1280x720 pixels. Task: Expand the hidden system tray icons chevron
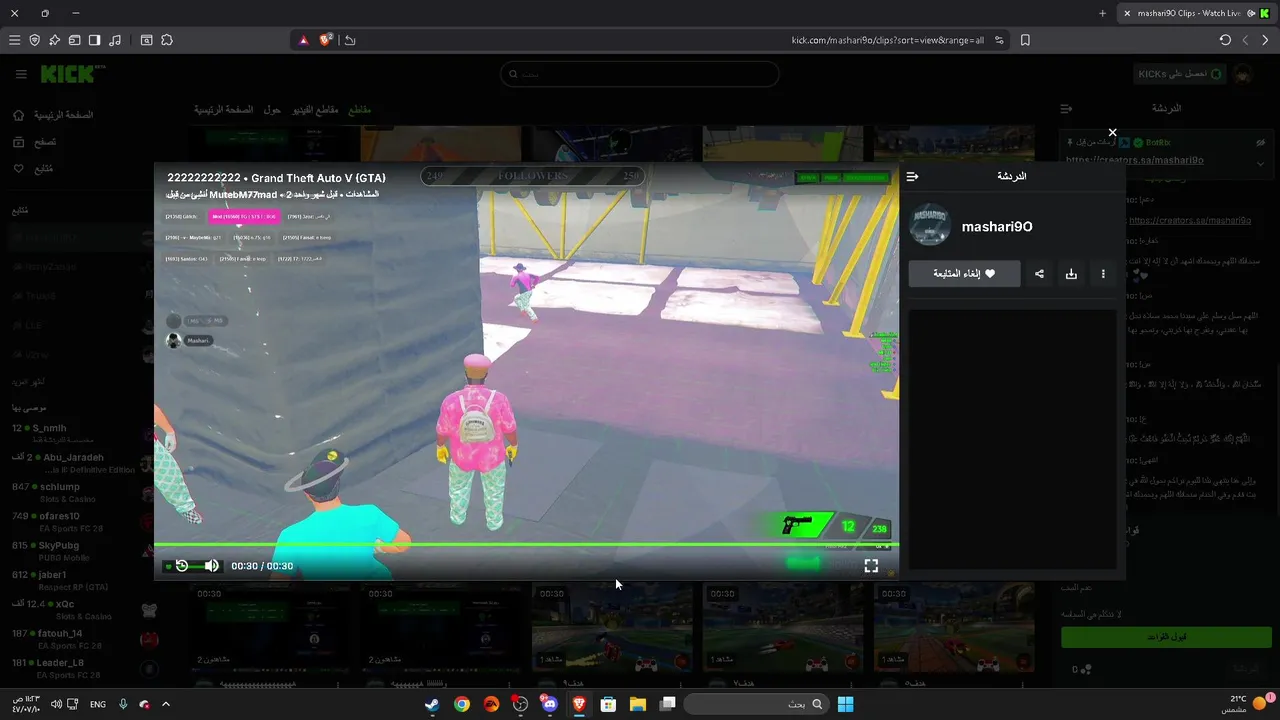(x=166, y=704)
